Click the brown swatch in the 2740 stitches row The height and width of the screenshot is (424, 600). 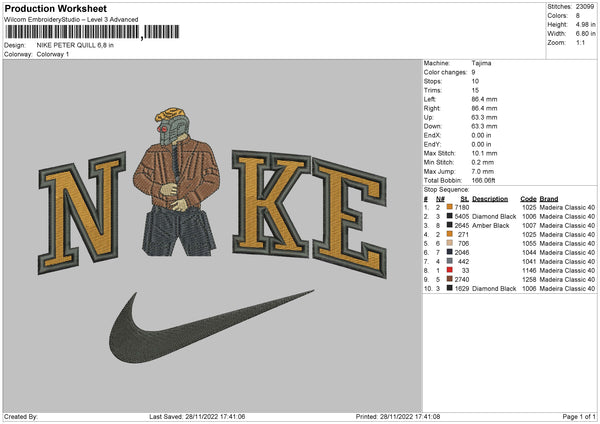pyautogui.click(x=450, y=279)
